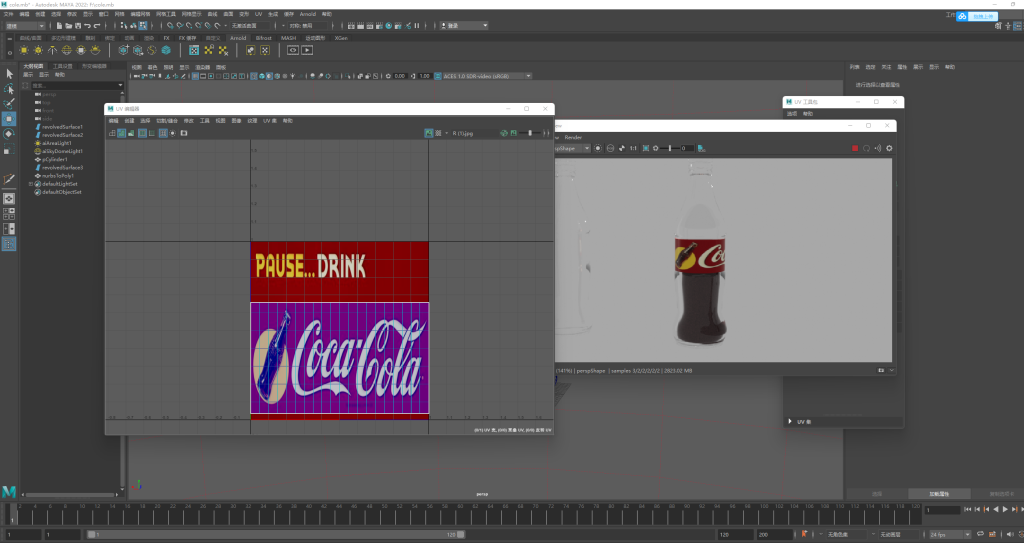This screenshot has height=543, width=1024.
Task: Expand the defaultLightSet node in outliner
Action: click(x=31, y=184)
